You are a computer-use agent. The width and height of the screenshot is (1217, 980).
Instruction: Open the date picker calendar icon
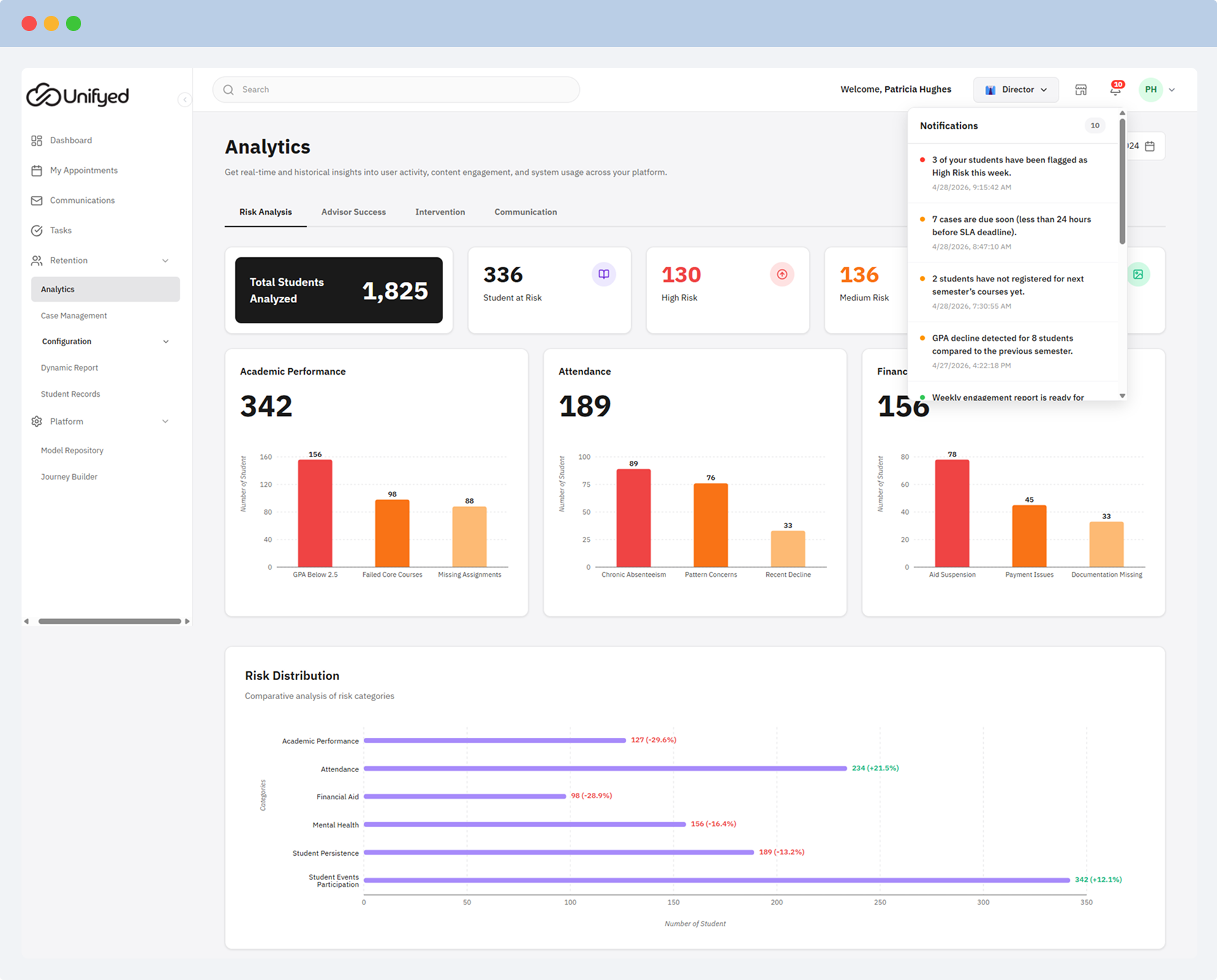pyautogui.click(x=1150, y=146)
